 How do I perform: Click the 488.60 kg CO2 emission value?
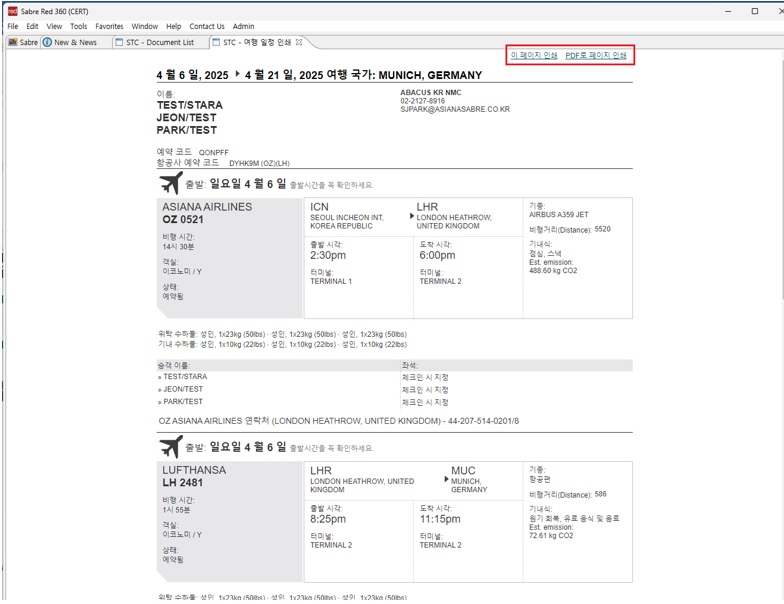tap(553, 270)
